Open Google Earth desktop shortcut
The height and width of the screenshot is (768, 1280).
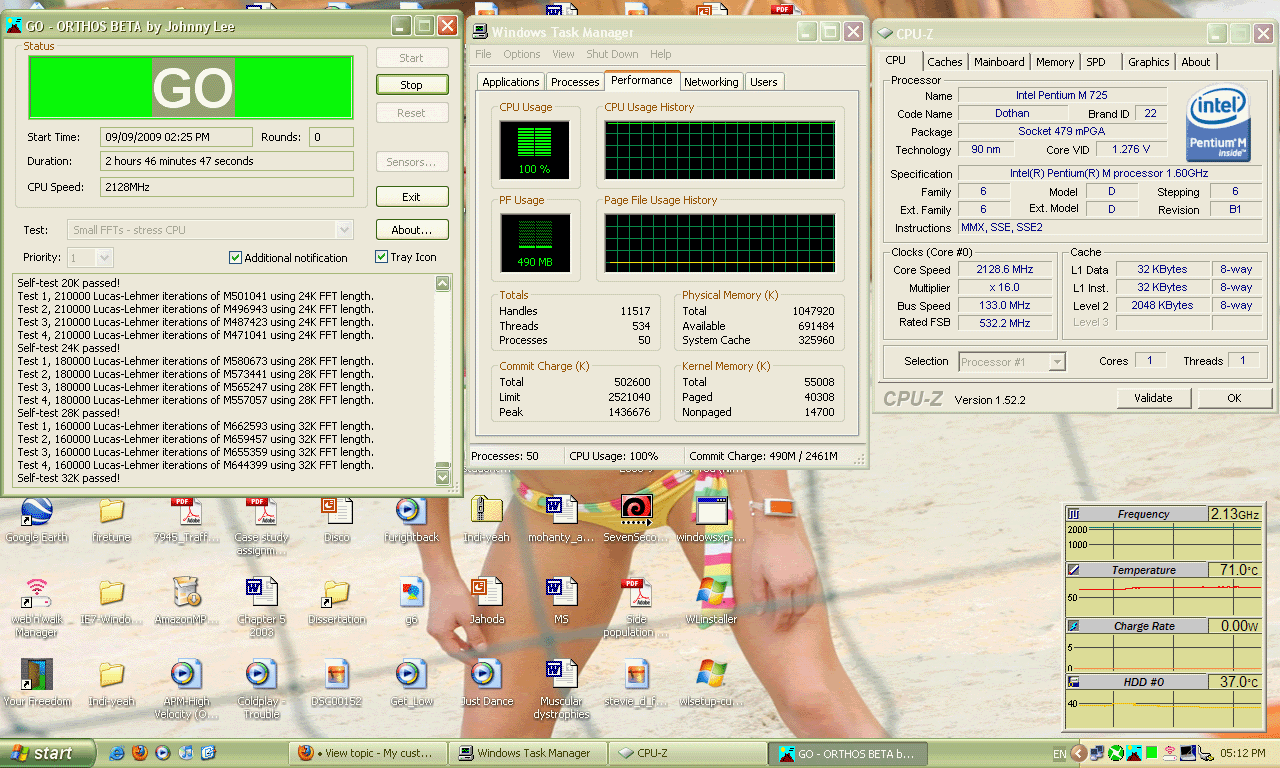(37, 512)
